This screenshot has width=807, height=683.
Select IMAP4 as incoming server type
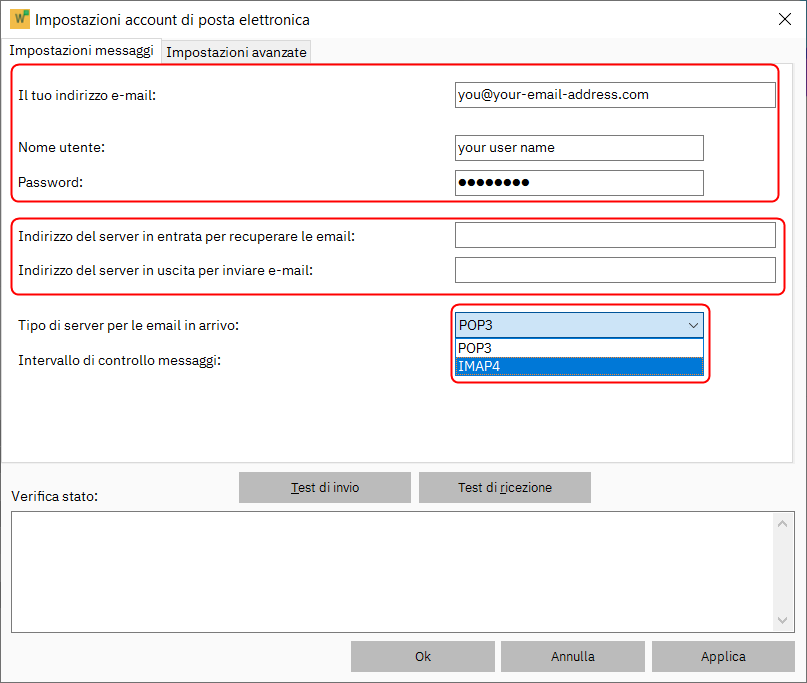[578, 366]
